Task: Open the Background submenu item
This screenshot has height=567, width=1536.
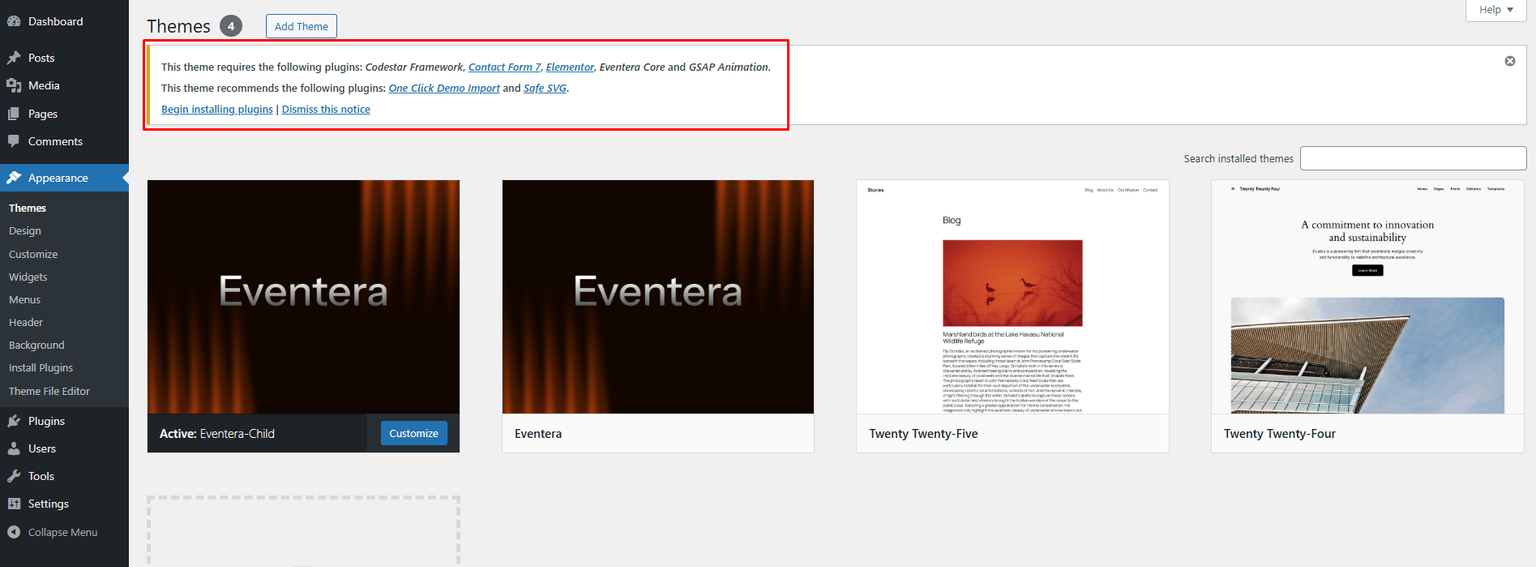Action: 36,345
